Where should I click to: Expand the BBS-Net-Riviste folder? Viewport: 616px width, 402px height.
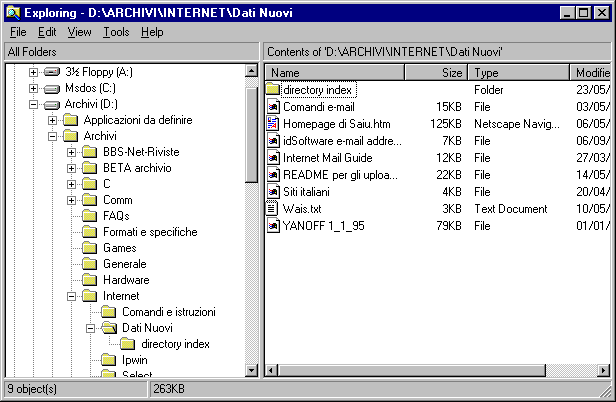(x=72, y=152)
